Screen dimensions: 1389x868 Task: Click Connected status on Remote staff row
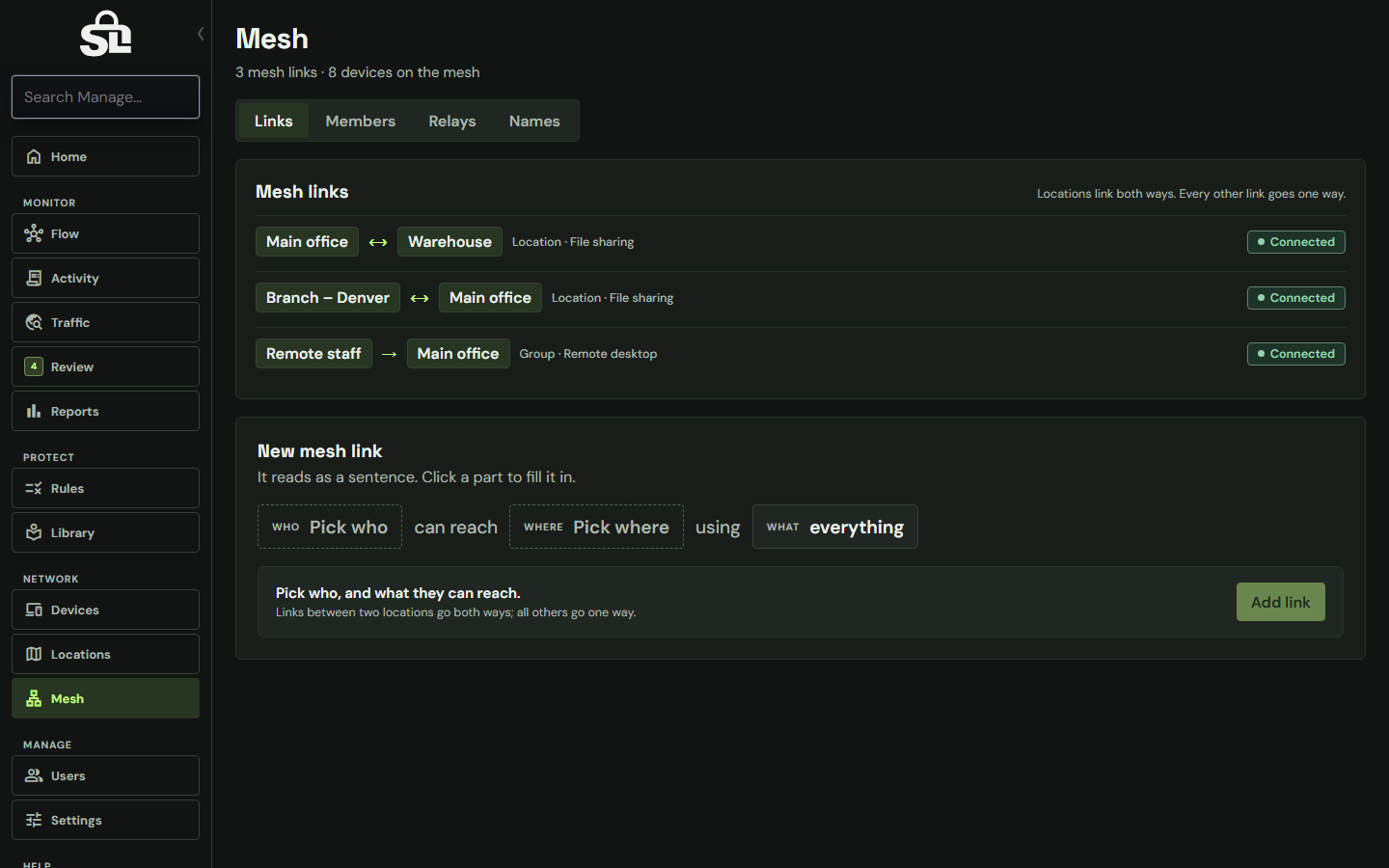pos(1296,353)
